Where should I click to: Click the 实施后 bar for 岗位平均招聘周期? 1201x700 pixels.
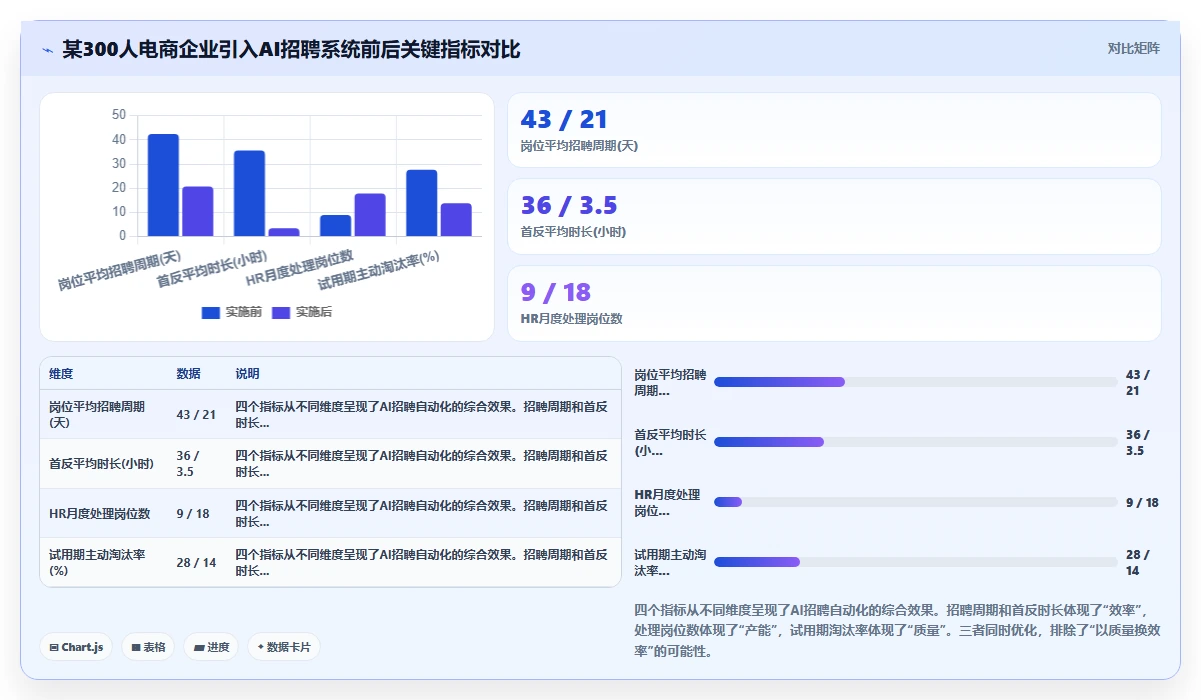pyautogui.click(x=197, y=212)
